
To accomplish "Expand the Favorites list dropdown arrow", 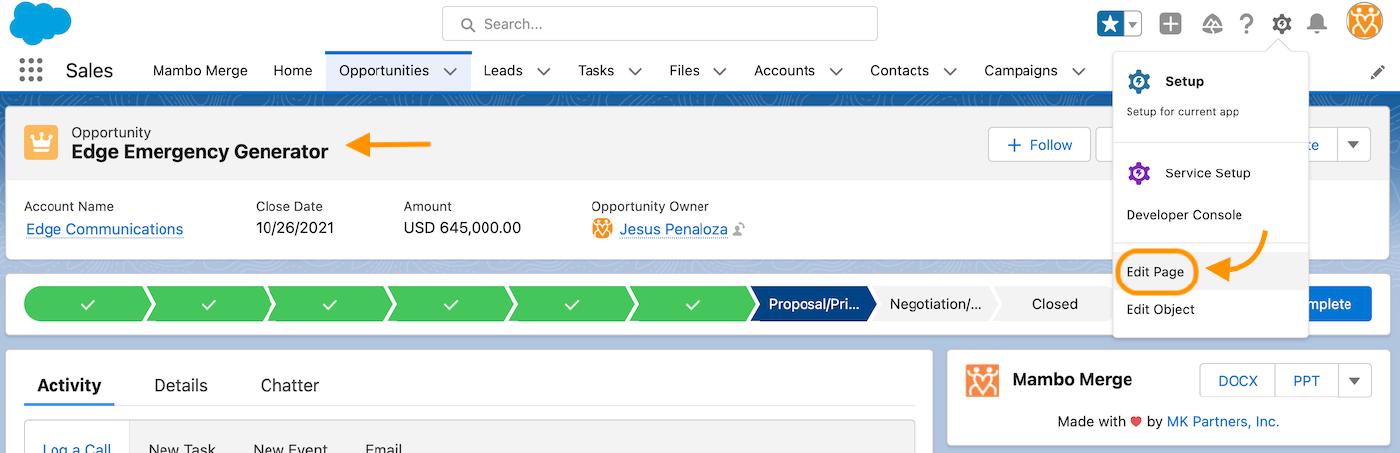I will [1133, 24].
